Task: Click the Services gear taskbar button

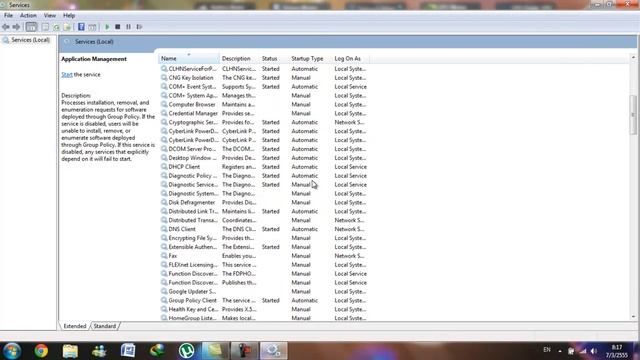Action: click(x=273, y=351)
